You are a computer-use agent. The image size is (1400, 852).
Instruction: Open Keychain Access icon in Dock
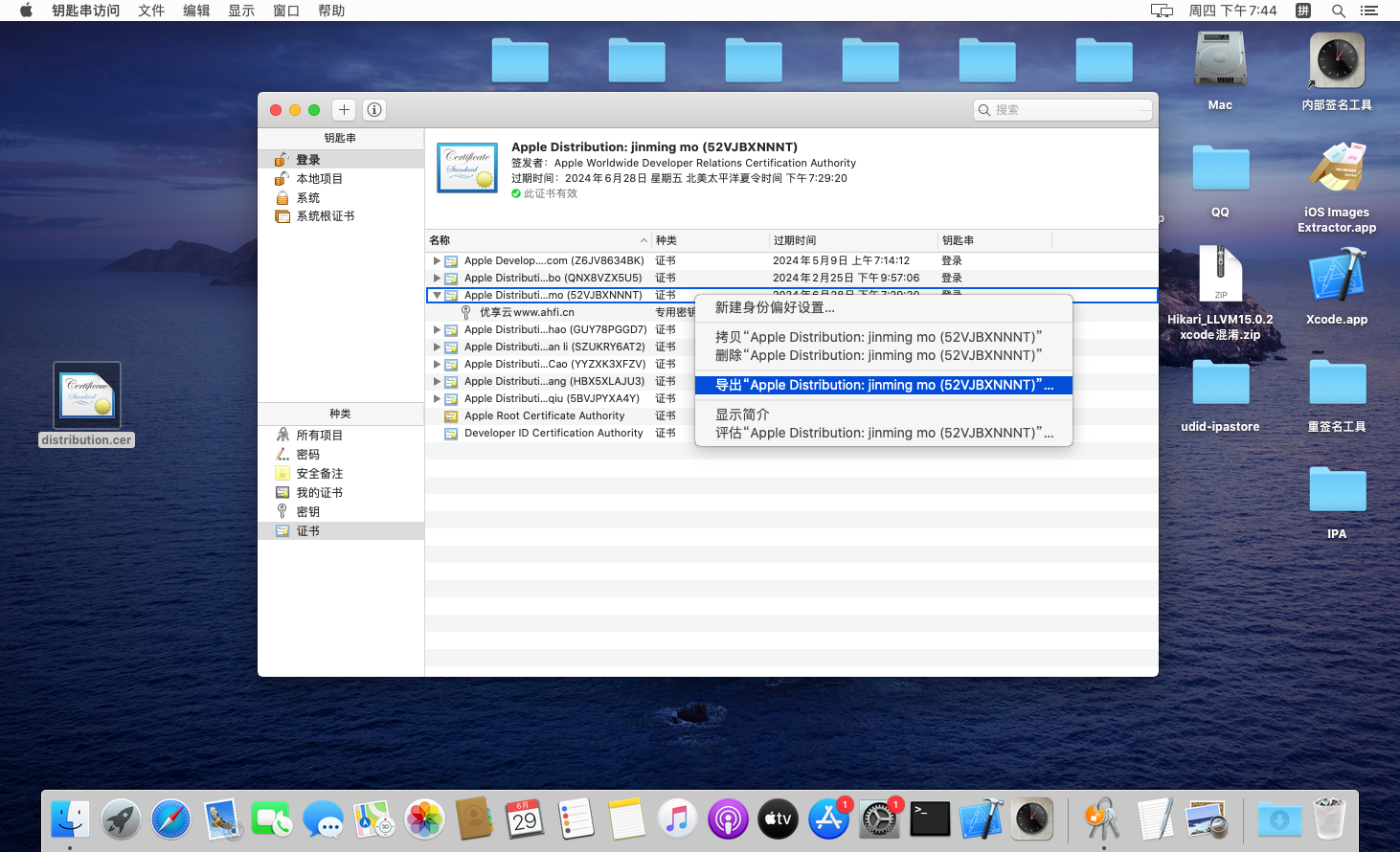(x=1102, y=819)
